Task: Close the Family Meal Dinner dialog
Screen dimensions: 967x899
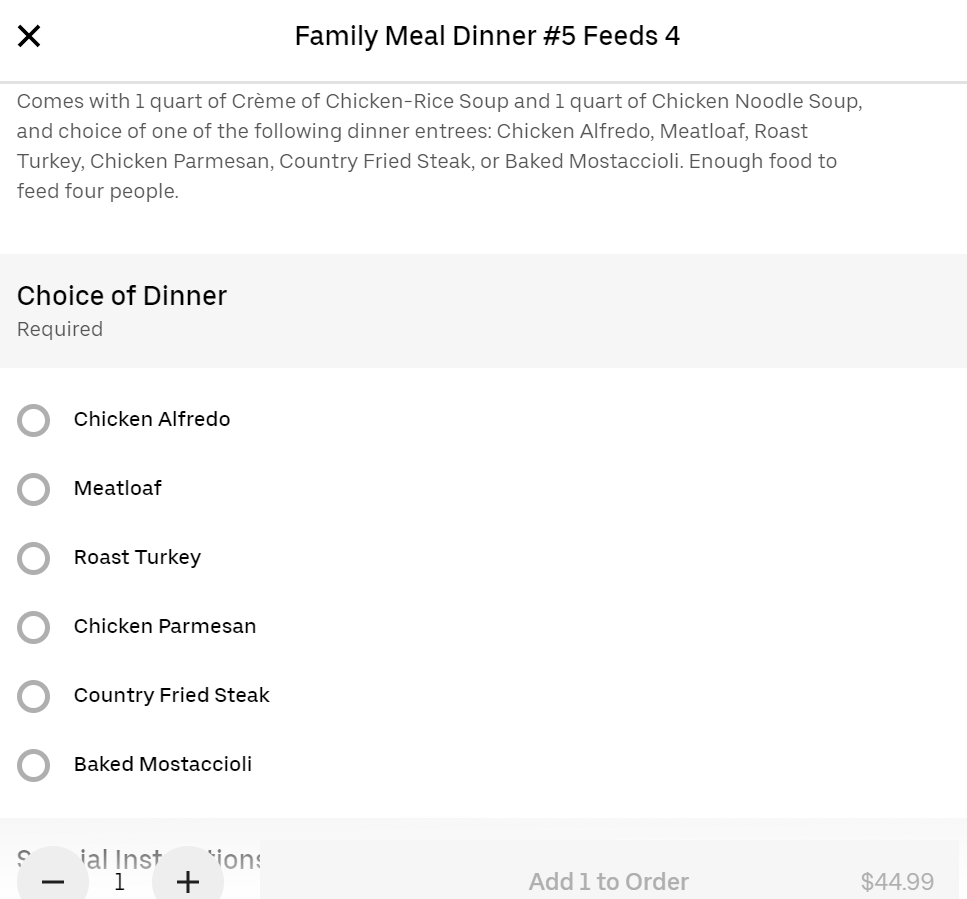Action: coord(29,37)
